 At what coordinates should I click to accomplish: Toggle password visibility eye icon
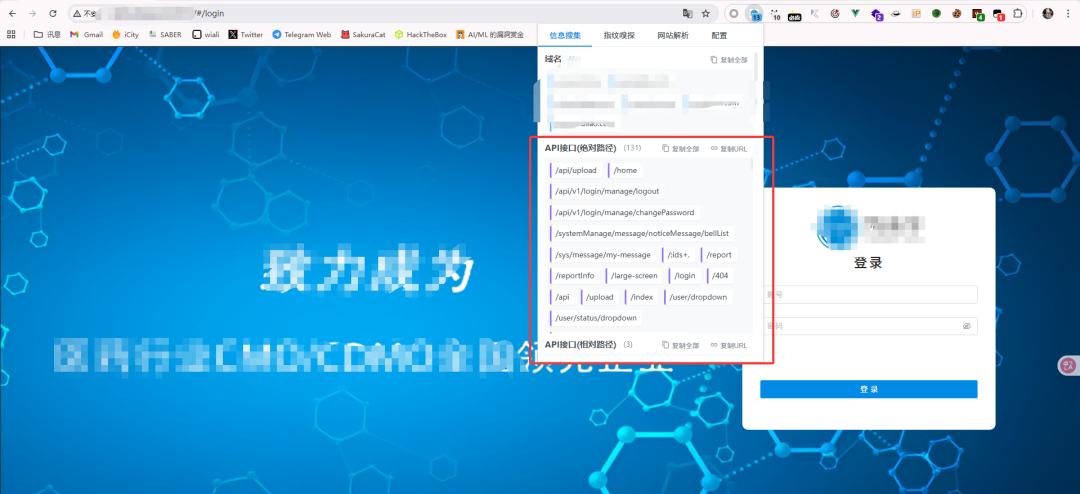tap(966, 326)
